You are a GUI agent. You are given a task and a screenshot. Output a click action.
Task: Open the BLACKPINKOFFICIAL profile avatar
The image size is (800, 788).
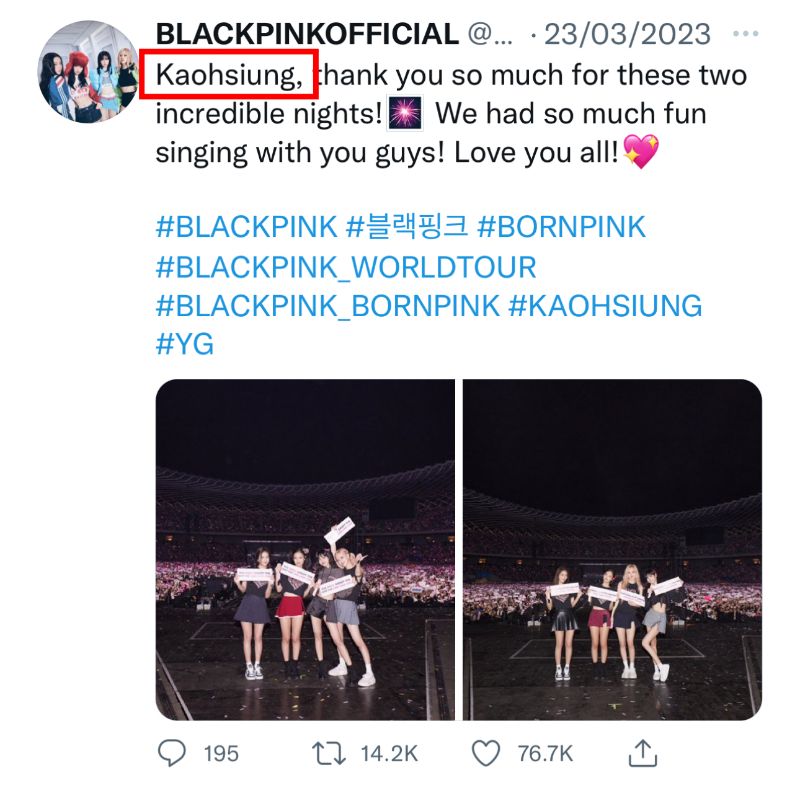tap(87, 72)
